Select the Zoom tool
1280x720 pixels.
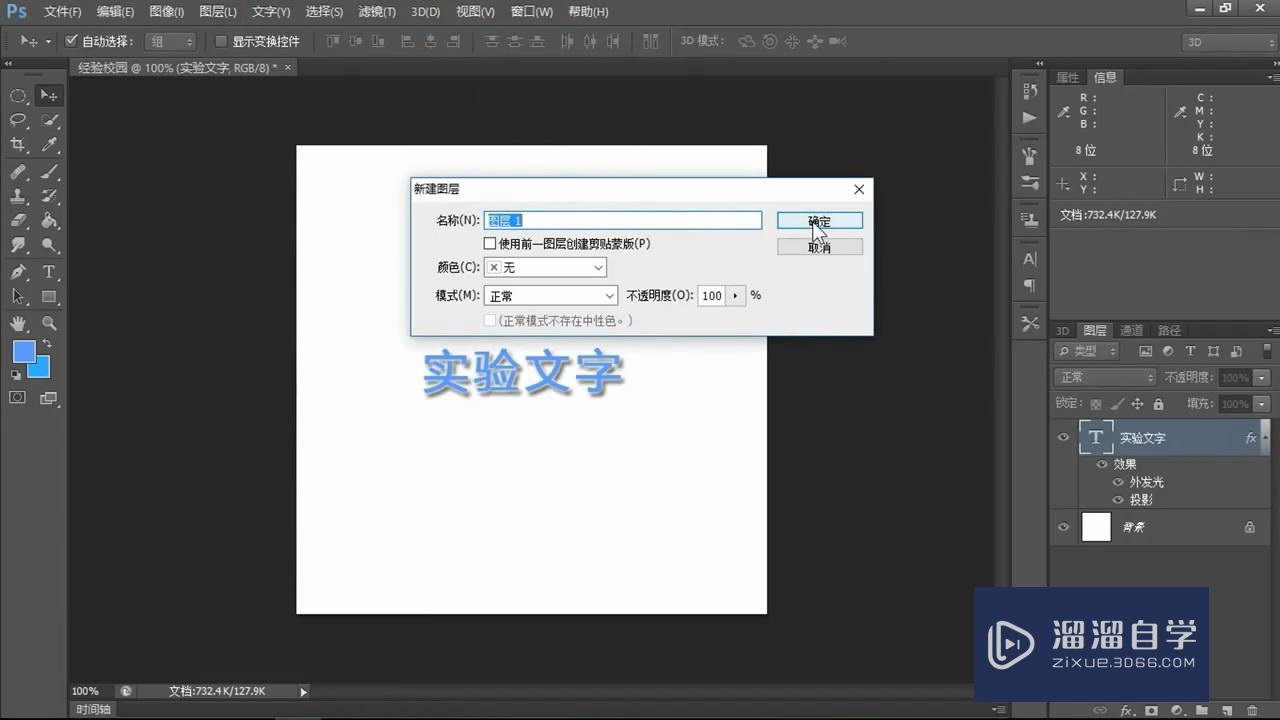tap(49, 323)
